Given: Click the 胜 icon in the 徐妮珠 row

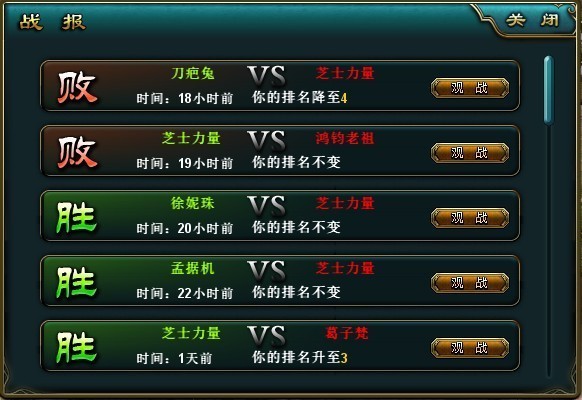Looking at the screenshot, I should click(76, 217).
